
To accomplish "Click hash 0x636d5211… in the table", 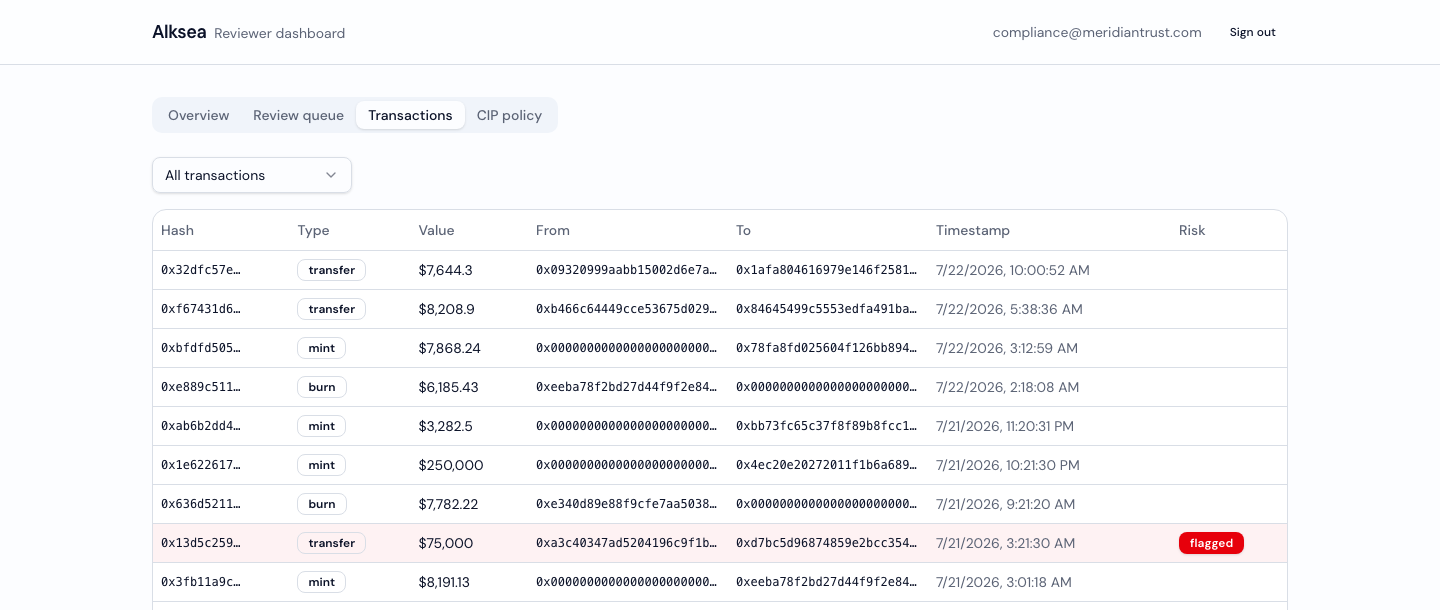I will [201, 504].
